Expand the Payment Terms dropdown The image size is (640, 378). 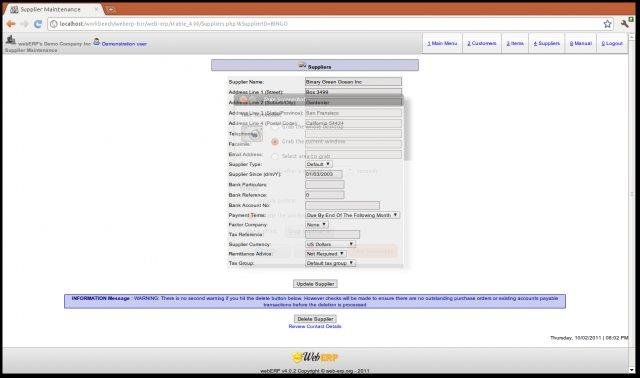352,215
